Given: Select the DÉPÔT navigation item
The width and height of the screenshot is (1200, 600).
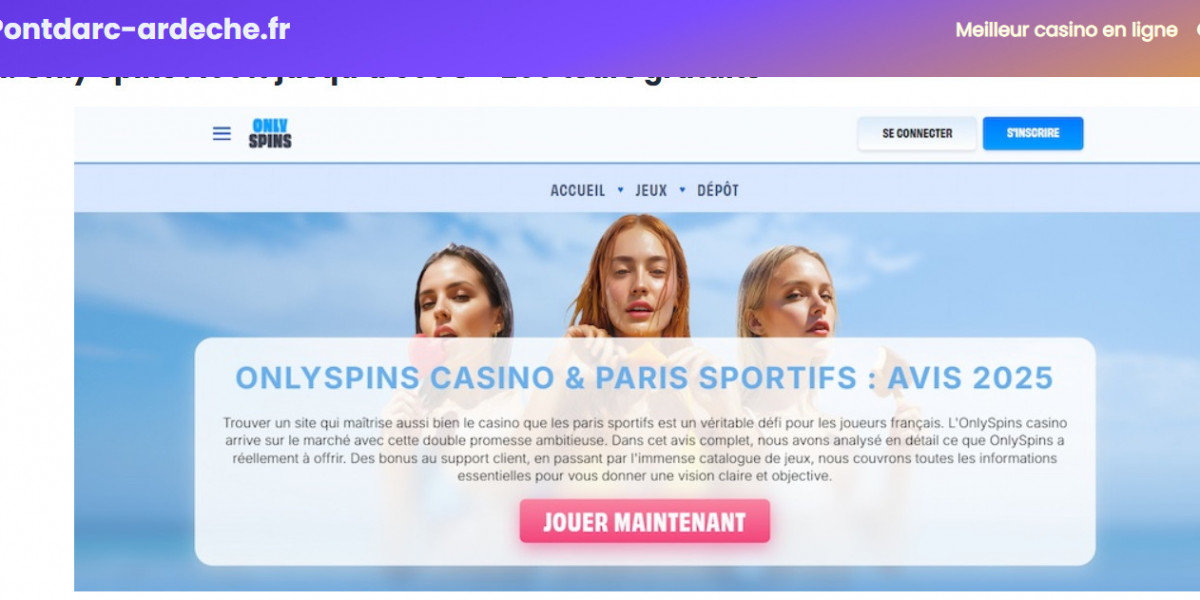Looking at the screenshot, I should pyautogui.click(x=718, y=190).
